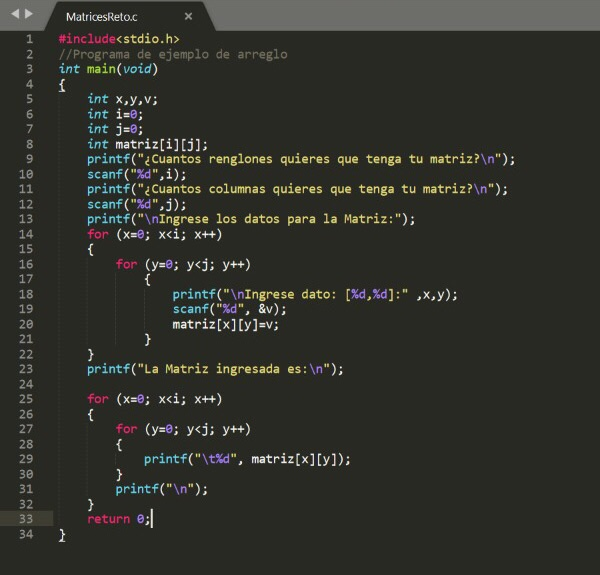
Task: Click the closing brace on line 22
Action: click(x=91, y=355)
